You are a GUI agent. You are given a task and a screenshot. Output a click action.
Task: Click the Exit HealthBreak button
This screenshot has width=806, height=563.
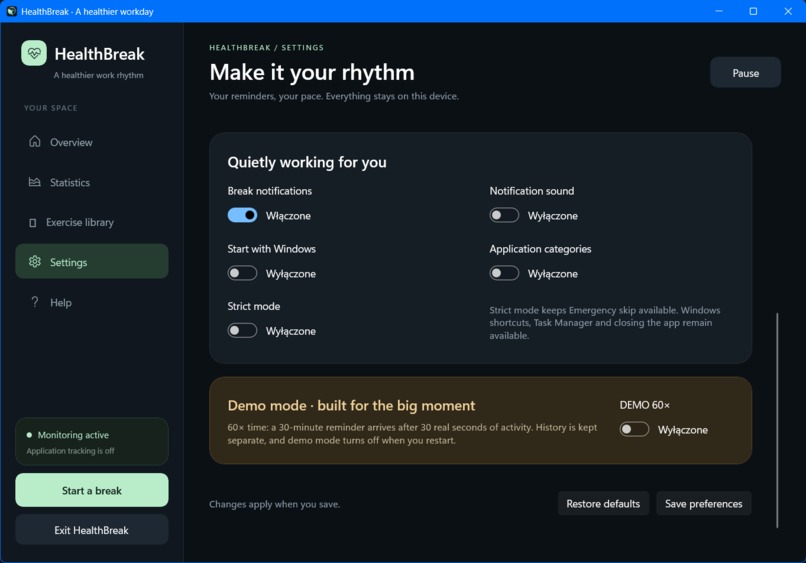coord(92,530)
